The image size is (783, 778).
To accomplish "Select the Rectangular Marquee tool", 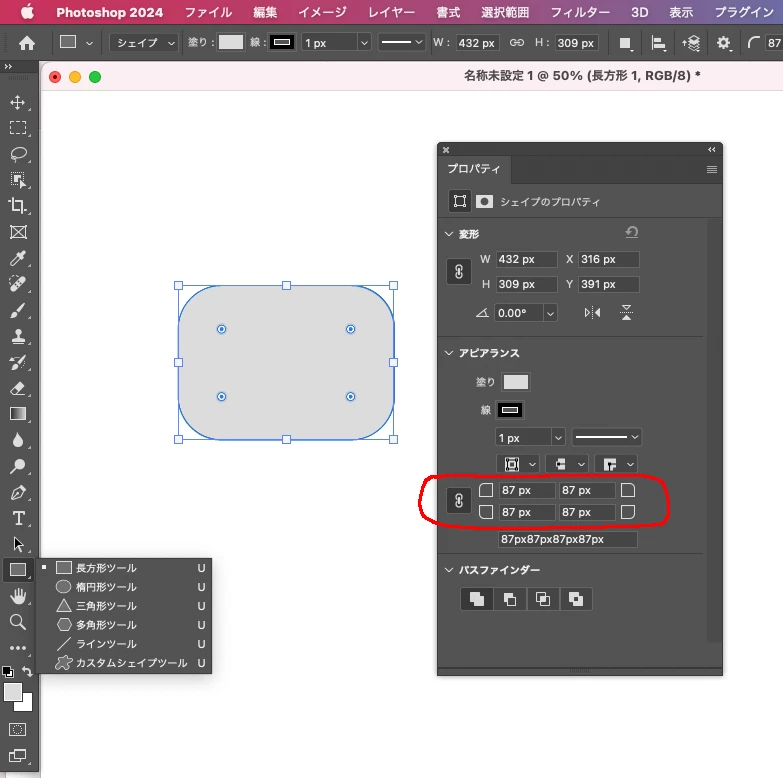I will (18, 128).
